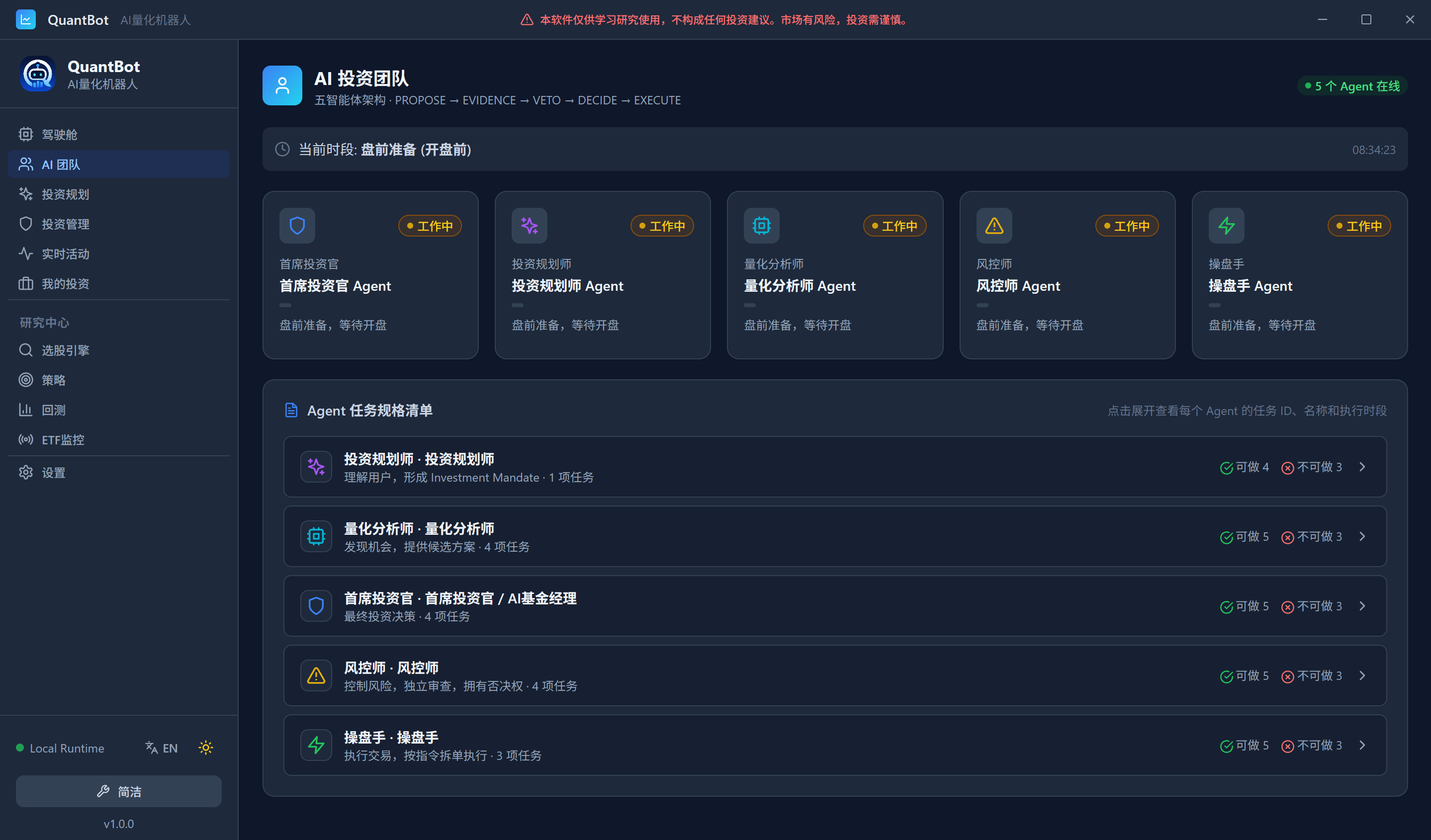Click shield icon in 首席投资官 task row
Viewport: 1431px width, 840px height.
point(316,605)
